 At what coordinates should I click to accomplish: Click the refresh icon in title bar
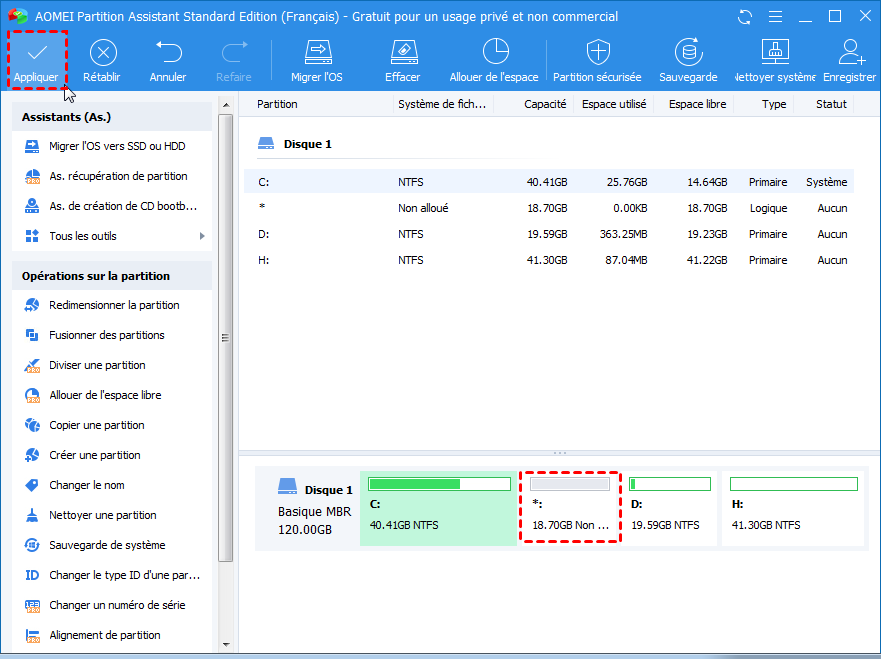coord(745,16)
